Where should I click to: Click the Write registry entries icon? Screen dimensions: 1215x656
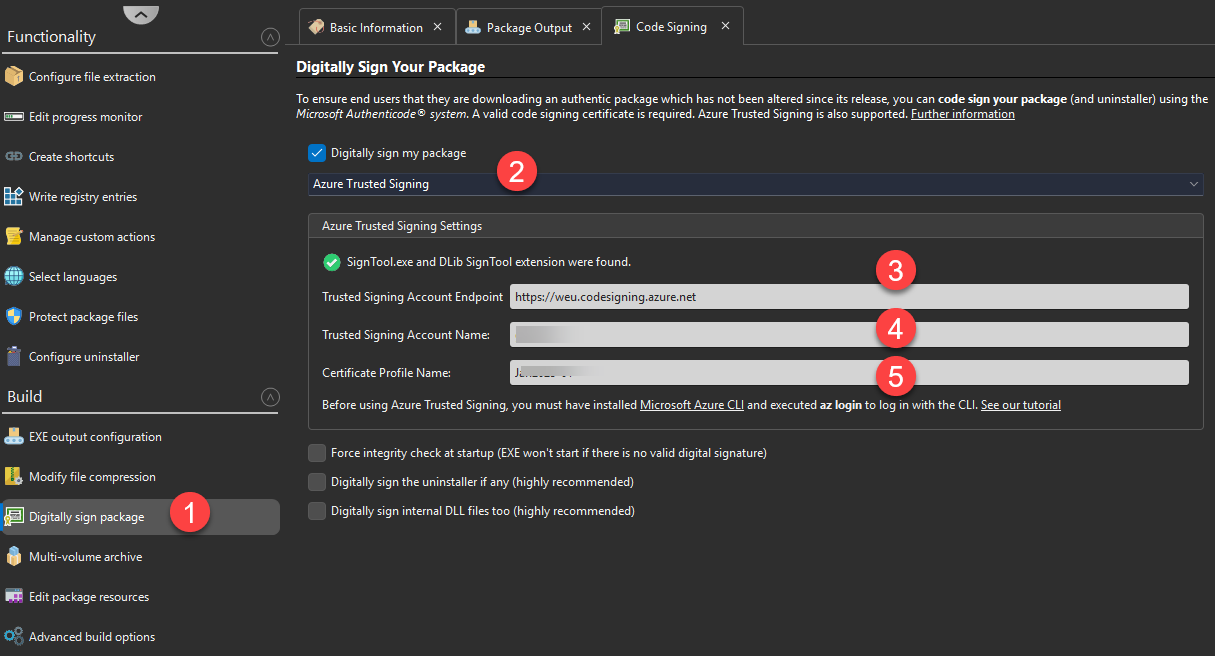(x=14, y=197)
